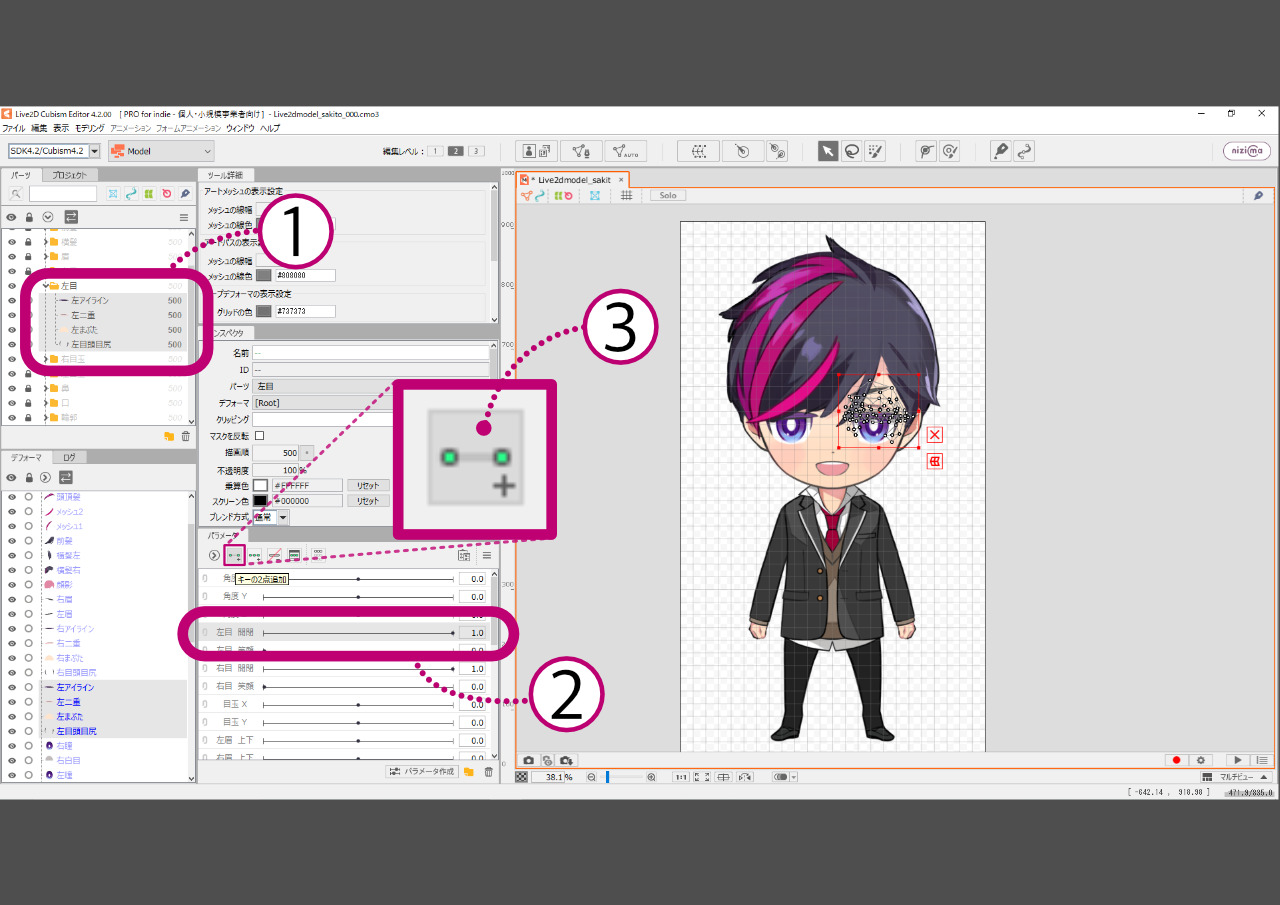Switch to the プロジェクト tab

[70, 175]
